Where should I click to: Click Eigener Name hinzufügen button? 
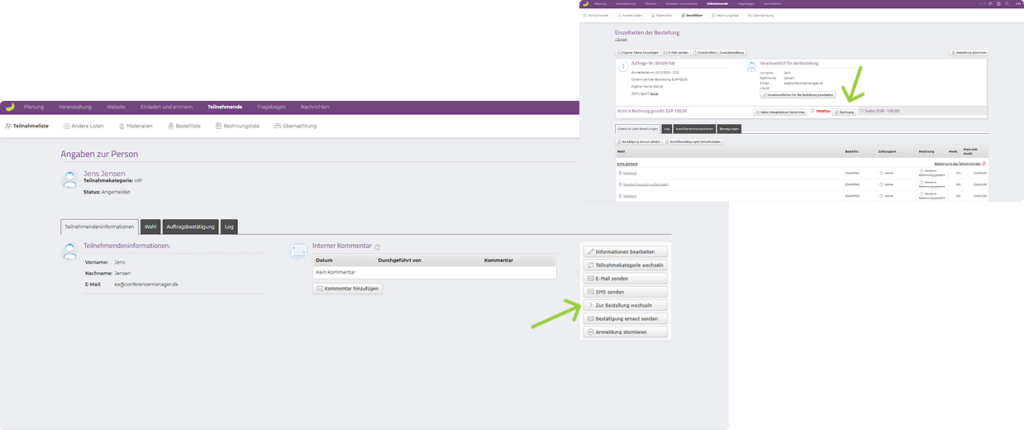click(637, 52)
